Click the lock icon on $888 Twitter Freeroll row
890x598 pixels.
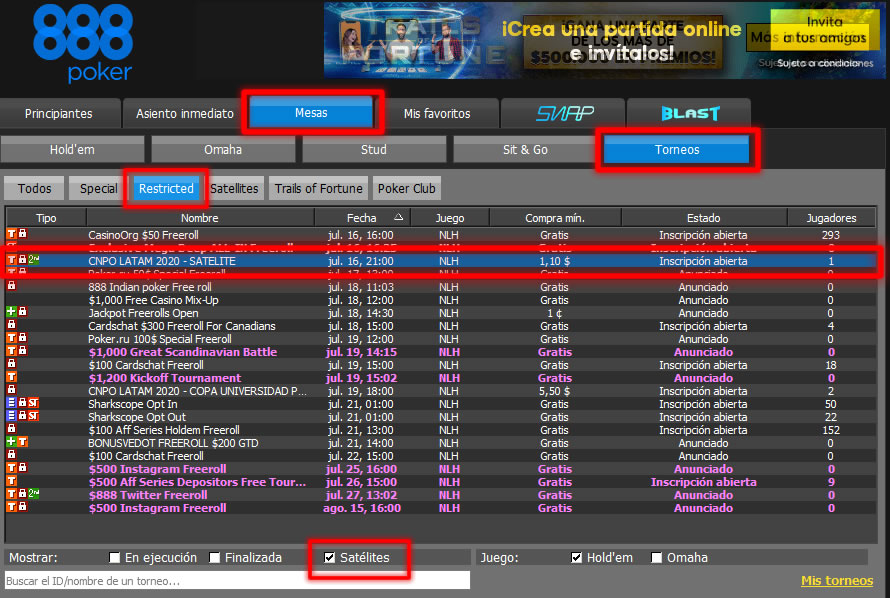coord(23,494)
